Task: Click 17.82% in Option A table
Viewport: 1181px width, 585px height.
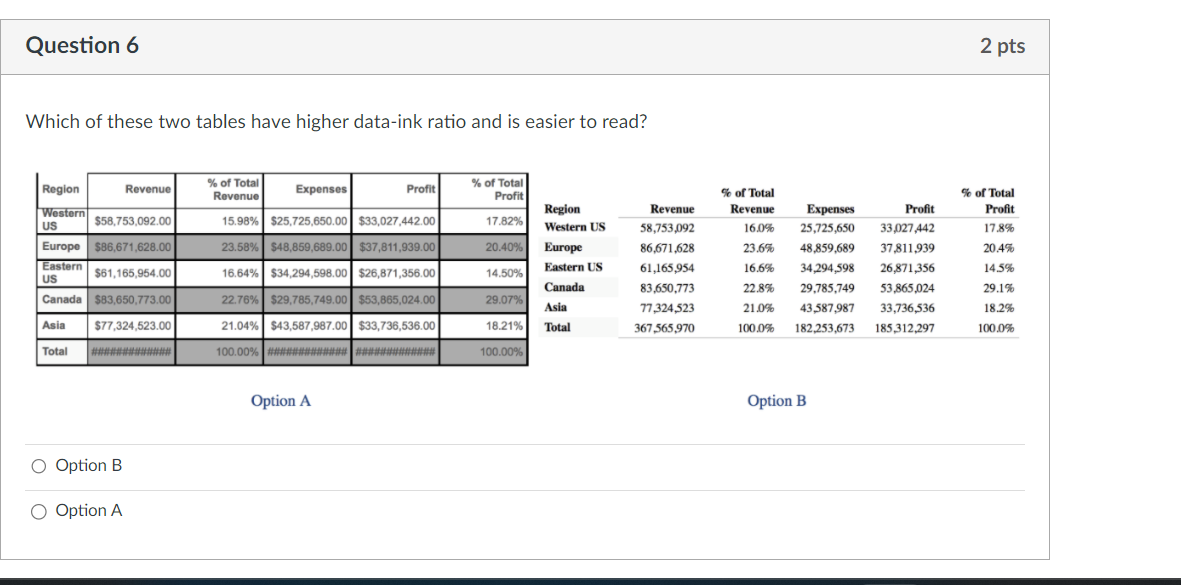Action: coord(505,222)
